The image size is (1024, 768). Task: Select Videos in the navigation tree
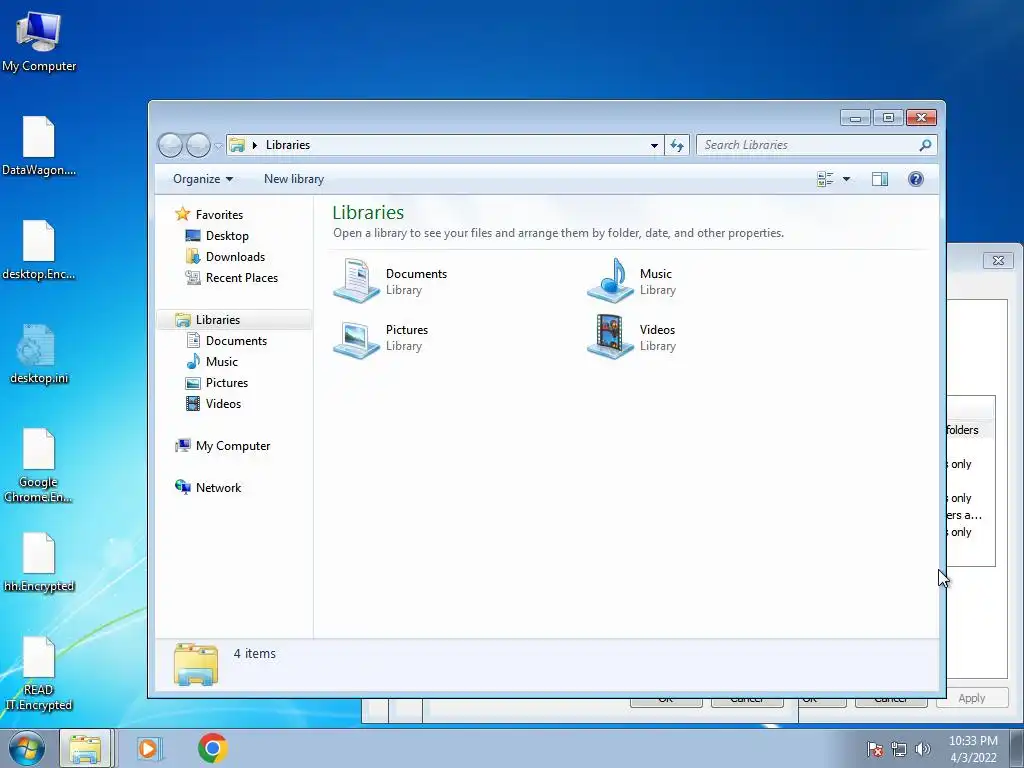pos(213,404)
